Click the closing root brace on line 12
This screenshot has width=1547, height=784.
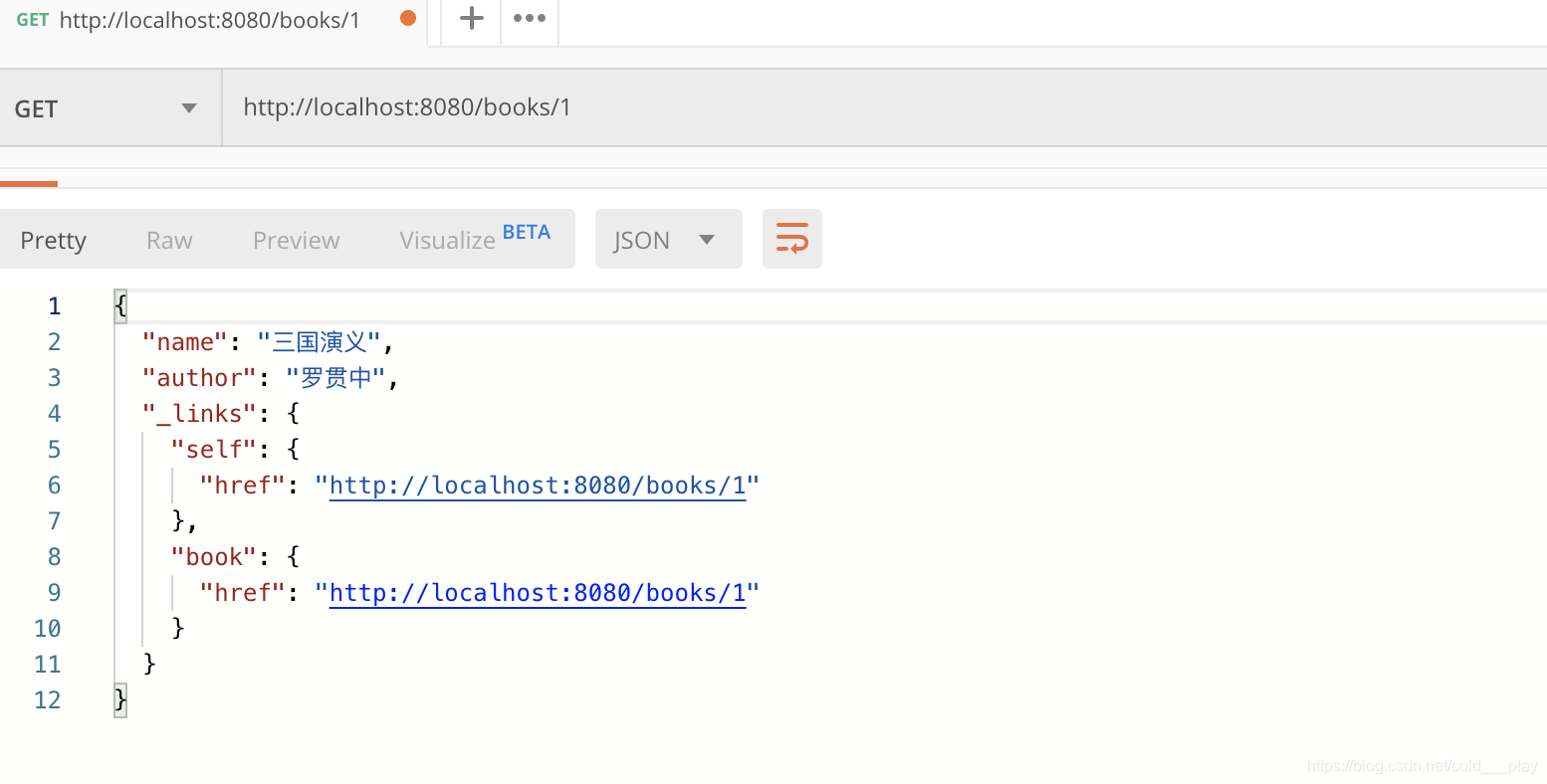[x=120, y=700]
